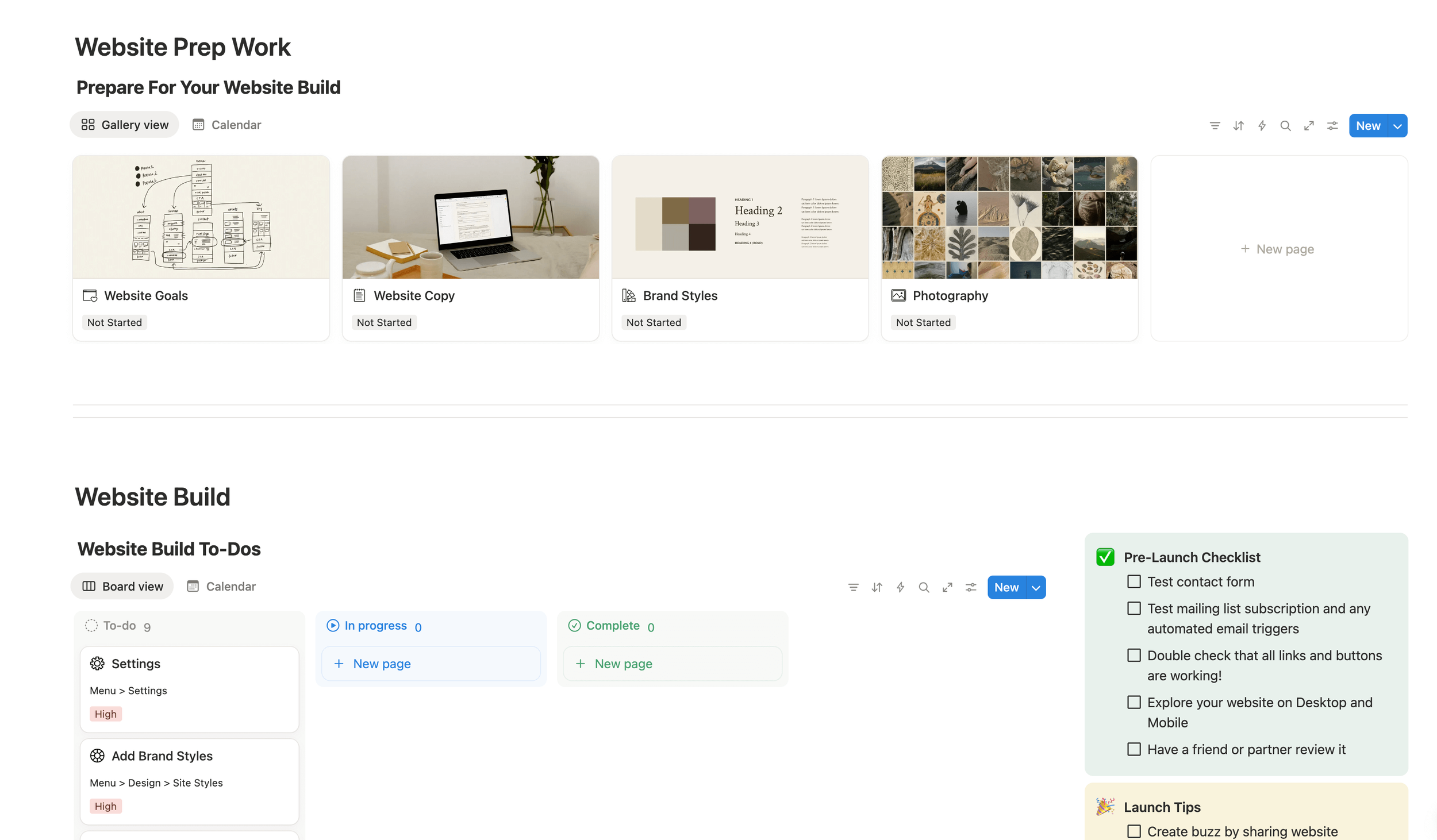The width and height of the screenshot is (1437, 840).
Task: Open the High priority tag on Settings card
Action: (x=106, y=714)
